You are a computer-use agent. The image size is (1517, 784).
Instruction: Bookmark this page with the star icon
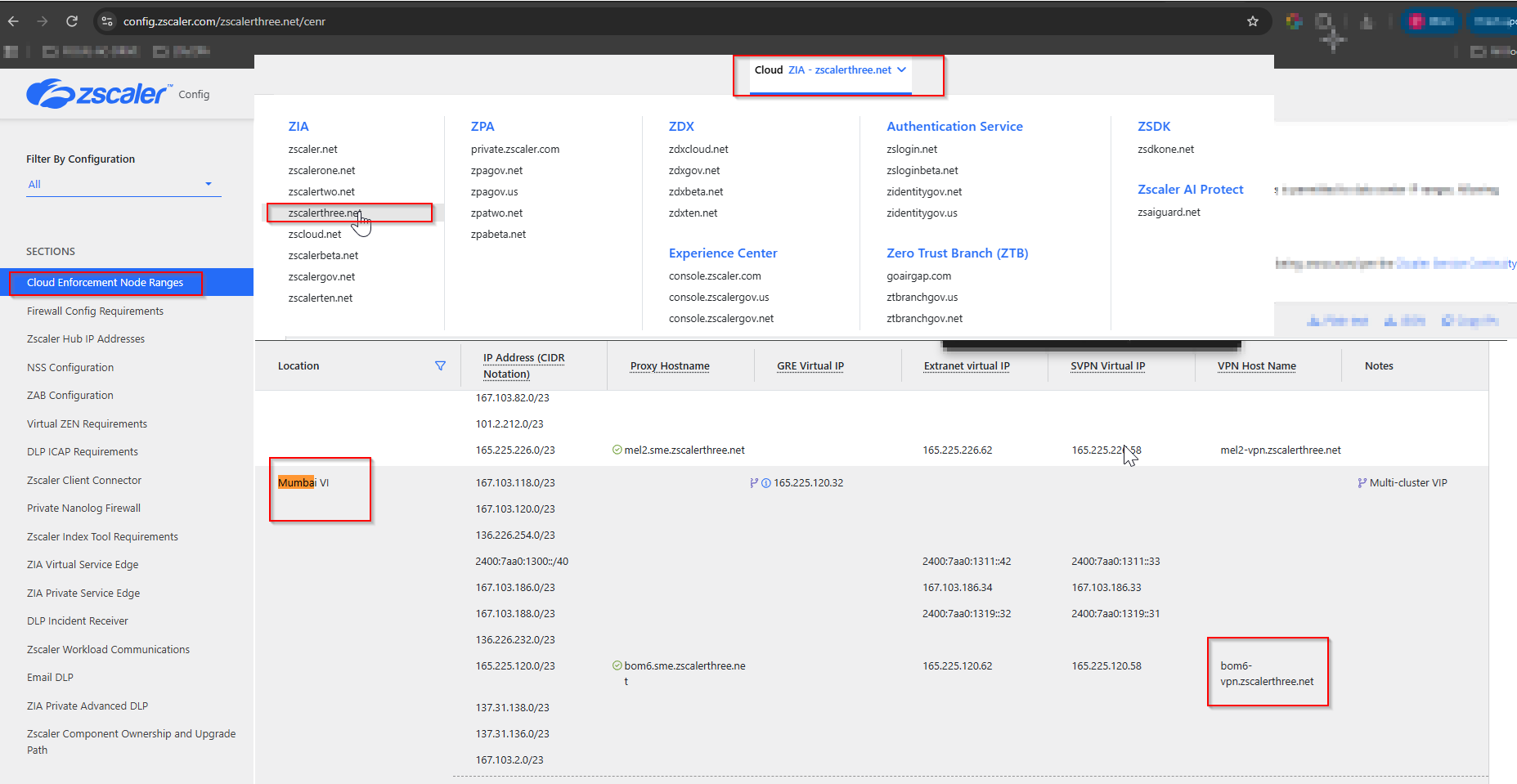coord(1253,21)
